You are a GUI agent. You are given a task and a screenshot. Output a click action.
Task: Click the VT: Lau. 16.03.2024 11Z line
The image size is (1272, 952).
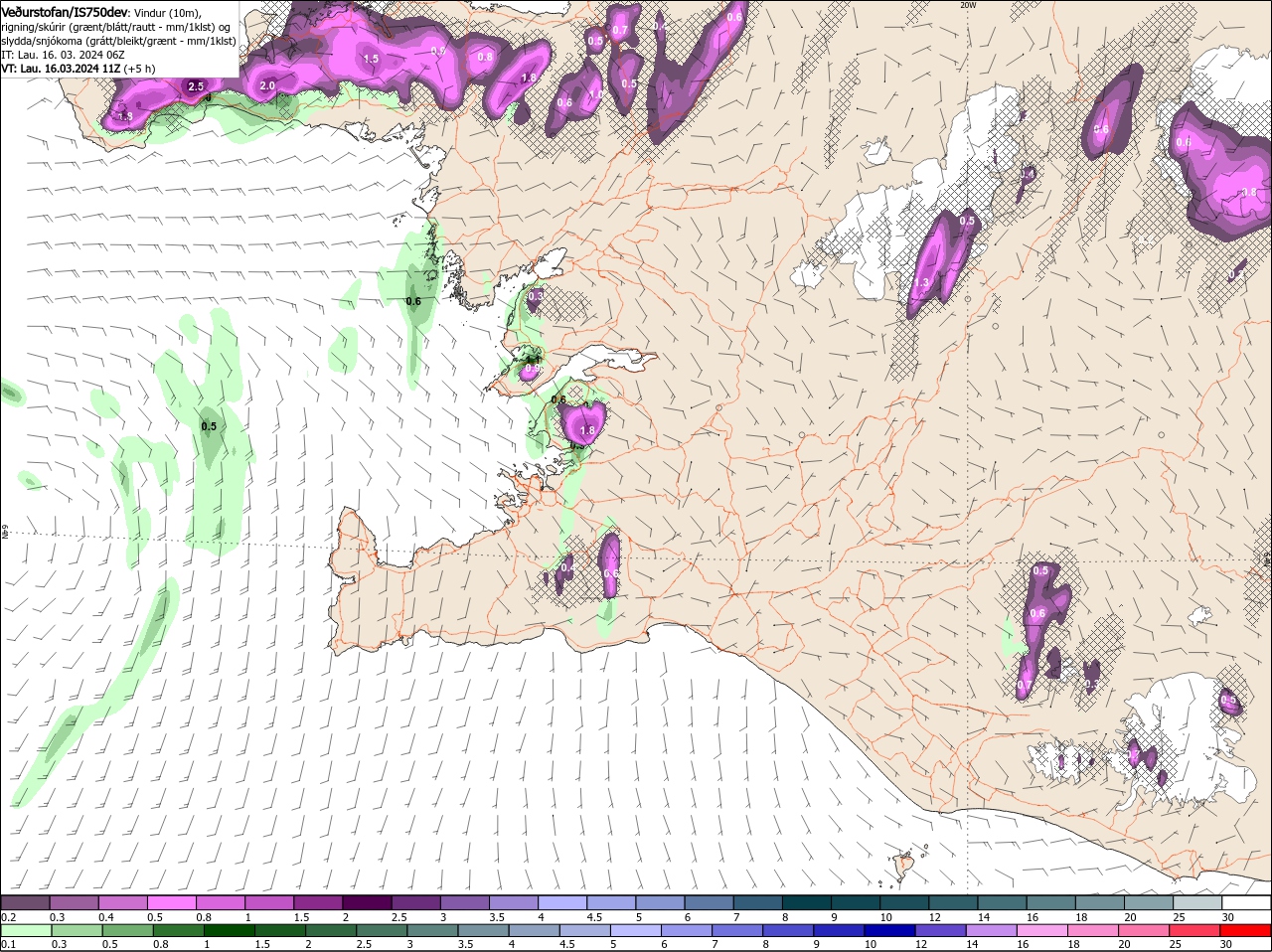(60, 69)
